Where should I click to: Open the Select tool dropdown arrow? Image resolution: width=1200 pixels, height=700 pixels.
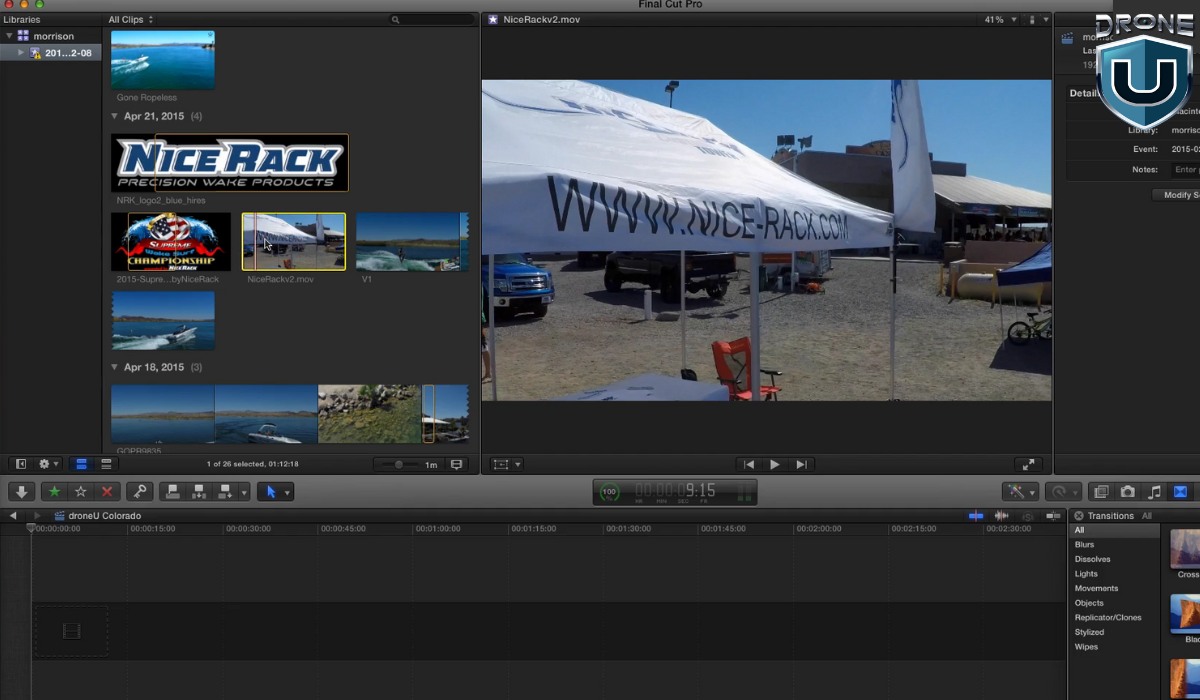point(288,492)
